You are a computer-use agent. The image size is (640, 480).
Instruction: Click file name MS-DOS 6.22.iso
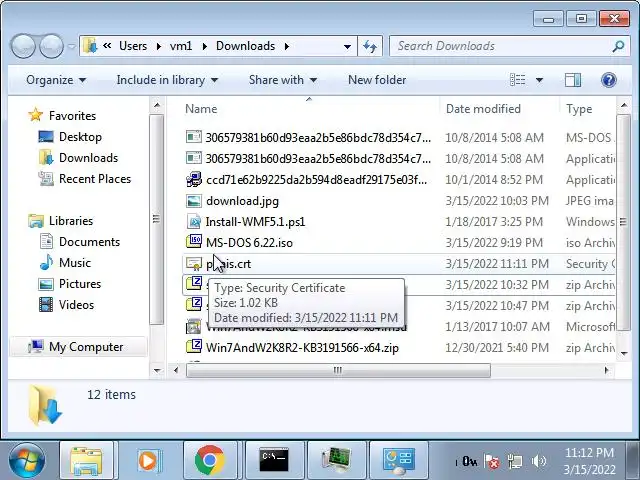249,243
